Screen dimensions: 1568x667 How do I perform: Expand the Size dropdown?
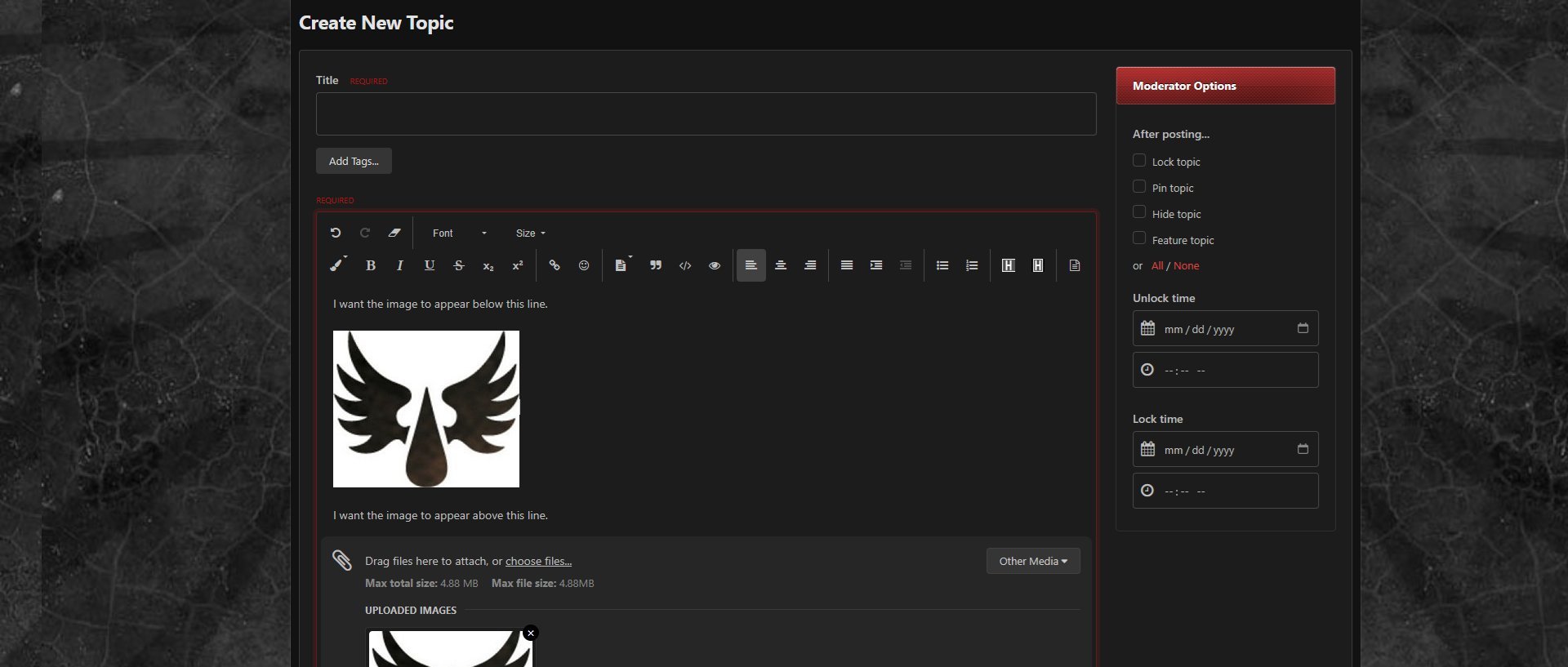click(530, 233)
